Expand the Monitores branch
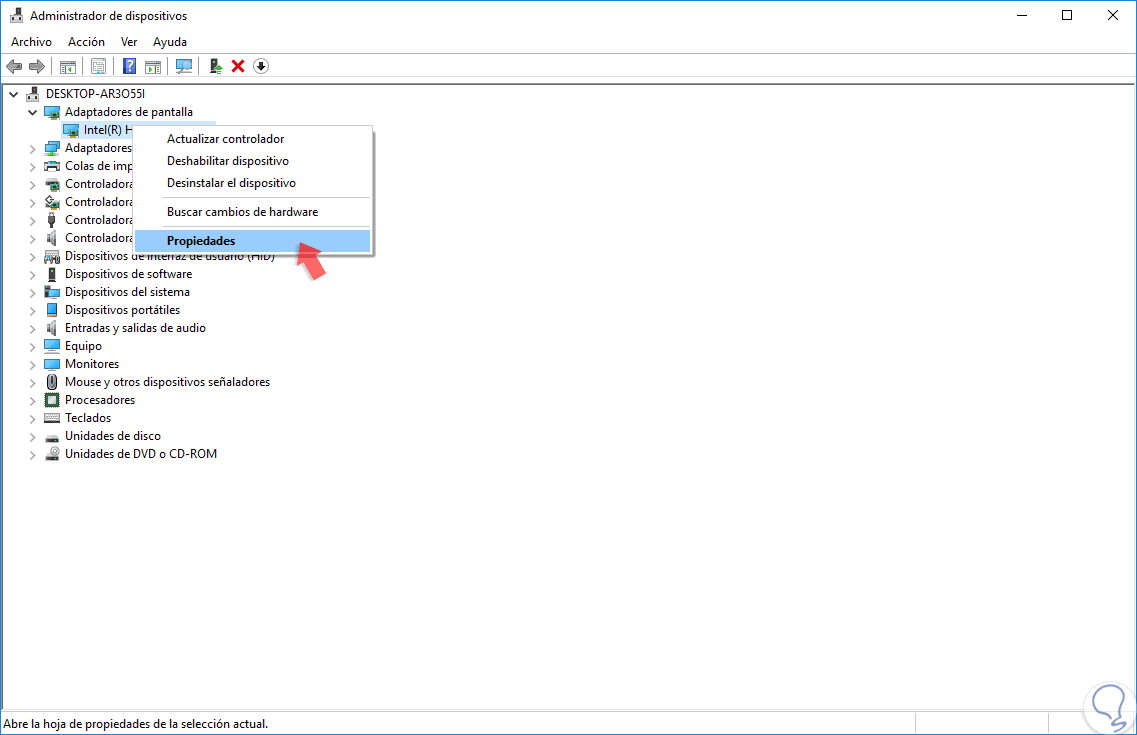 click(33, 365)
